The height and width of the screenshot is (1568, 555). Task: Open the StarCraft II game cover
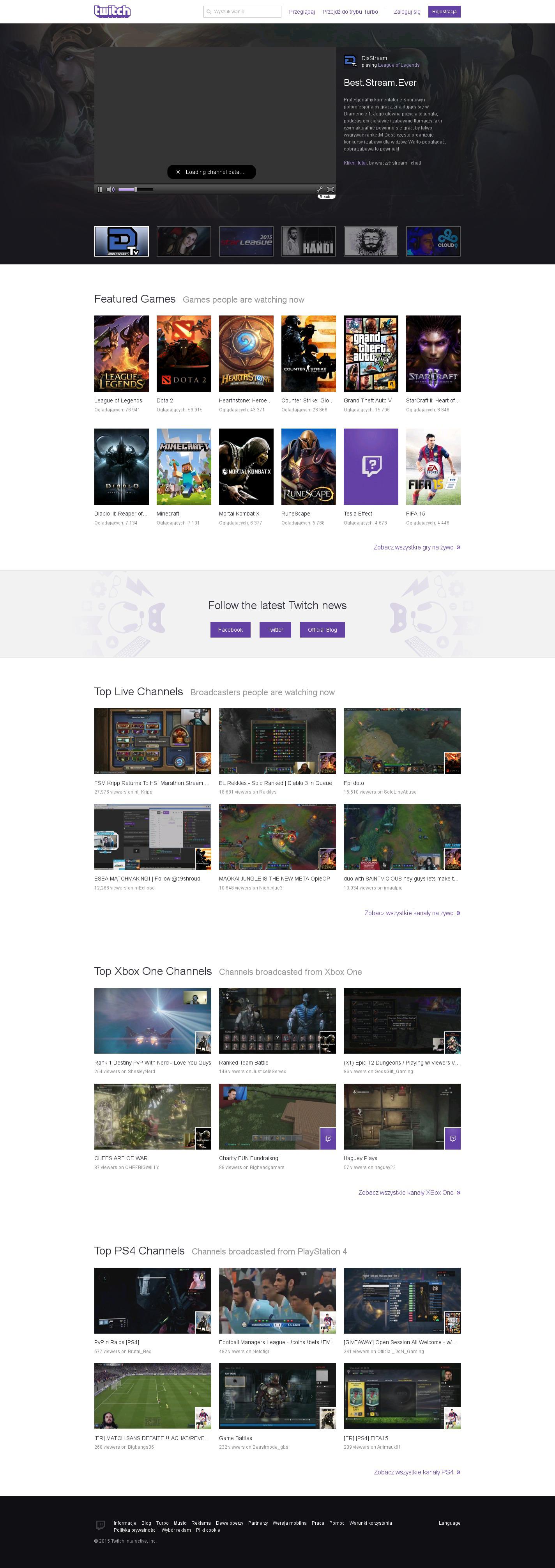tap(433, 354)
